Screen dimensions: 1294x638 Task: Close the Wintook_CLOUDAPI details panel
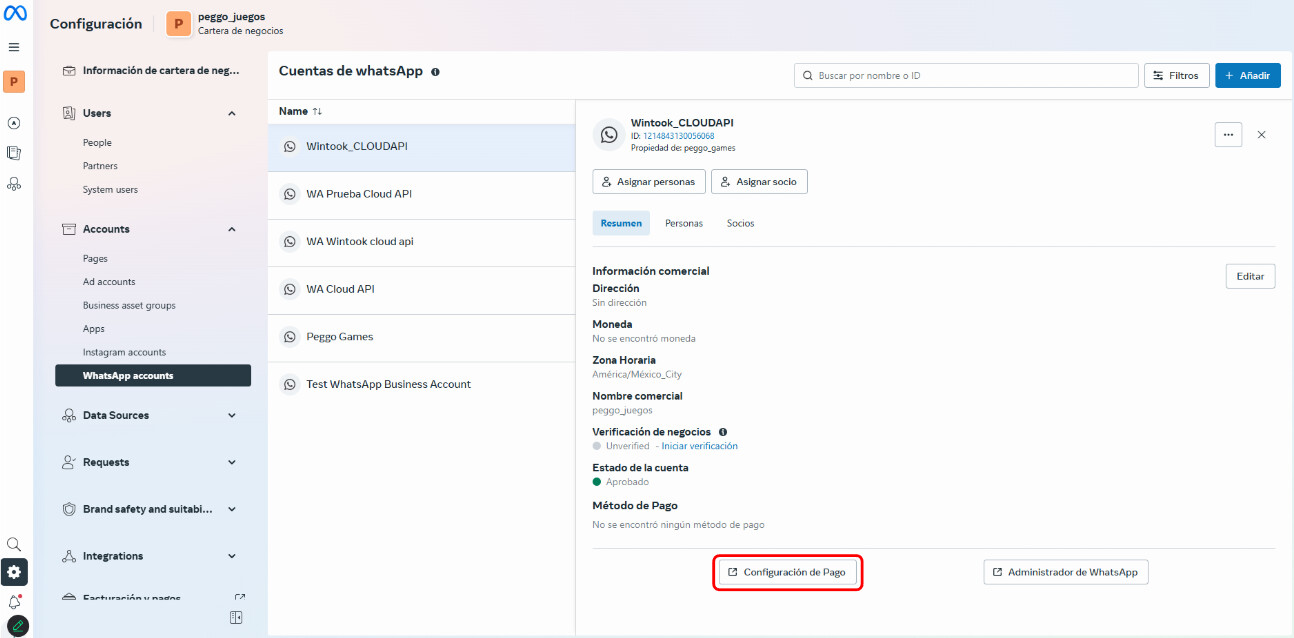pos(1261,135)
